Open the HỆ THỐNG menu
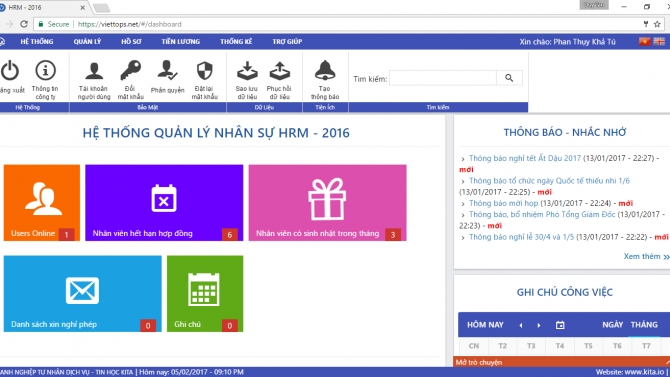This screenshot has height=377, width=670. point(37,41)
